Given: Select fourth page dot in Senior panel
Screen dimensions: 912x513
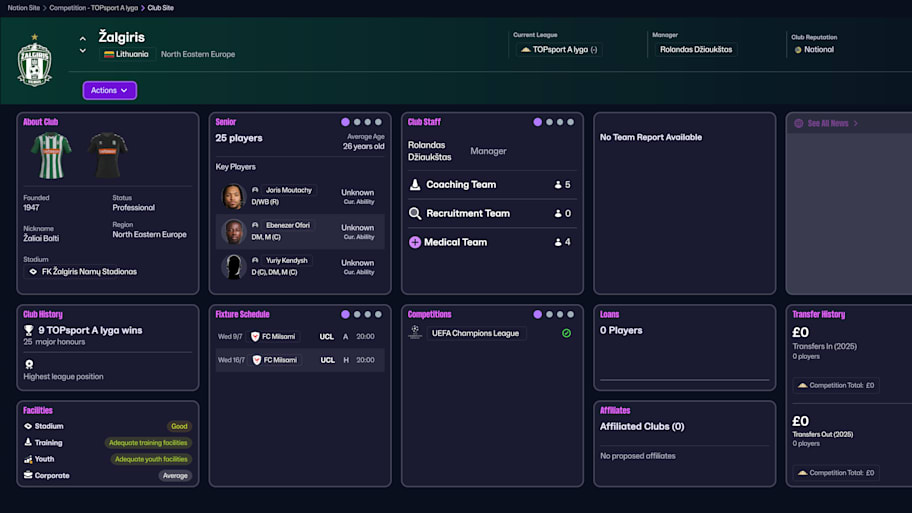Looking at the screenshot, I should pos(378,122).
